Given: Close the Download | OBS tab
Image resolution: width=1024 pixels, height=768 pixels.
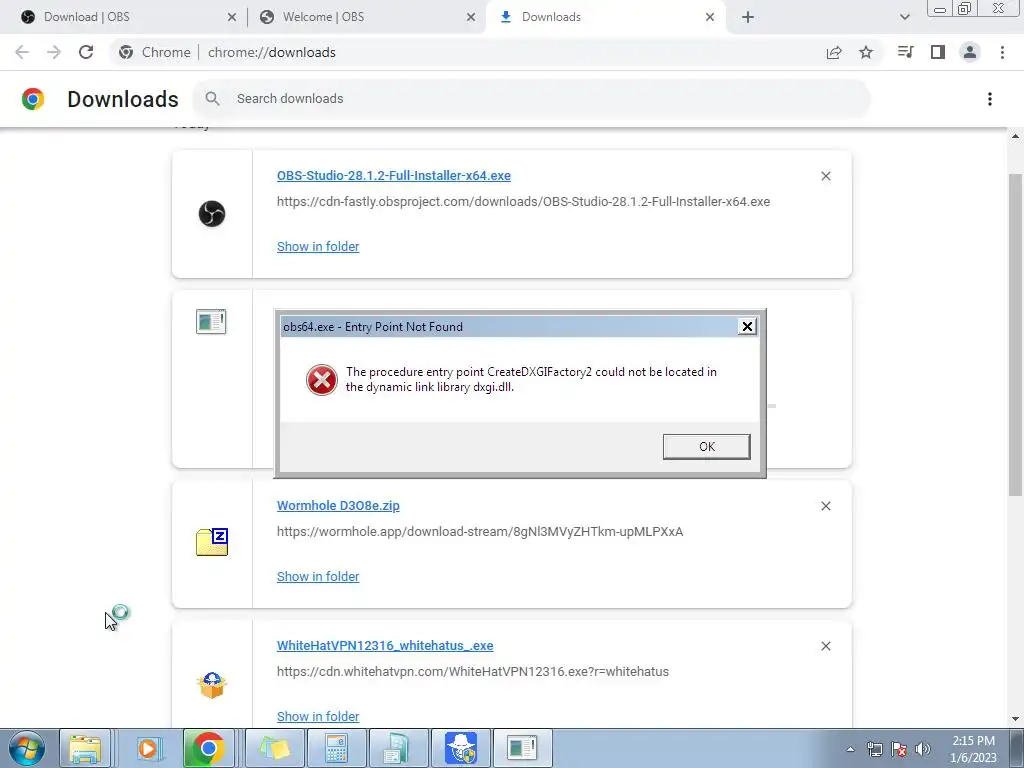Looking at the screenshot, I should click(232, 18).
